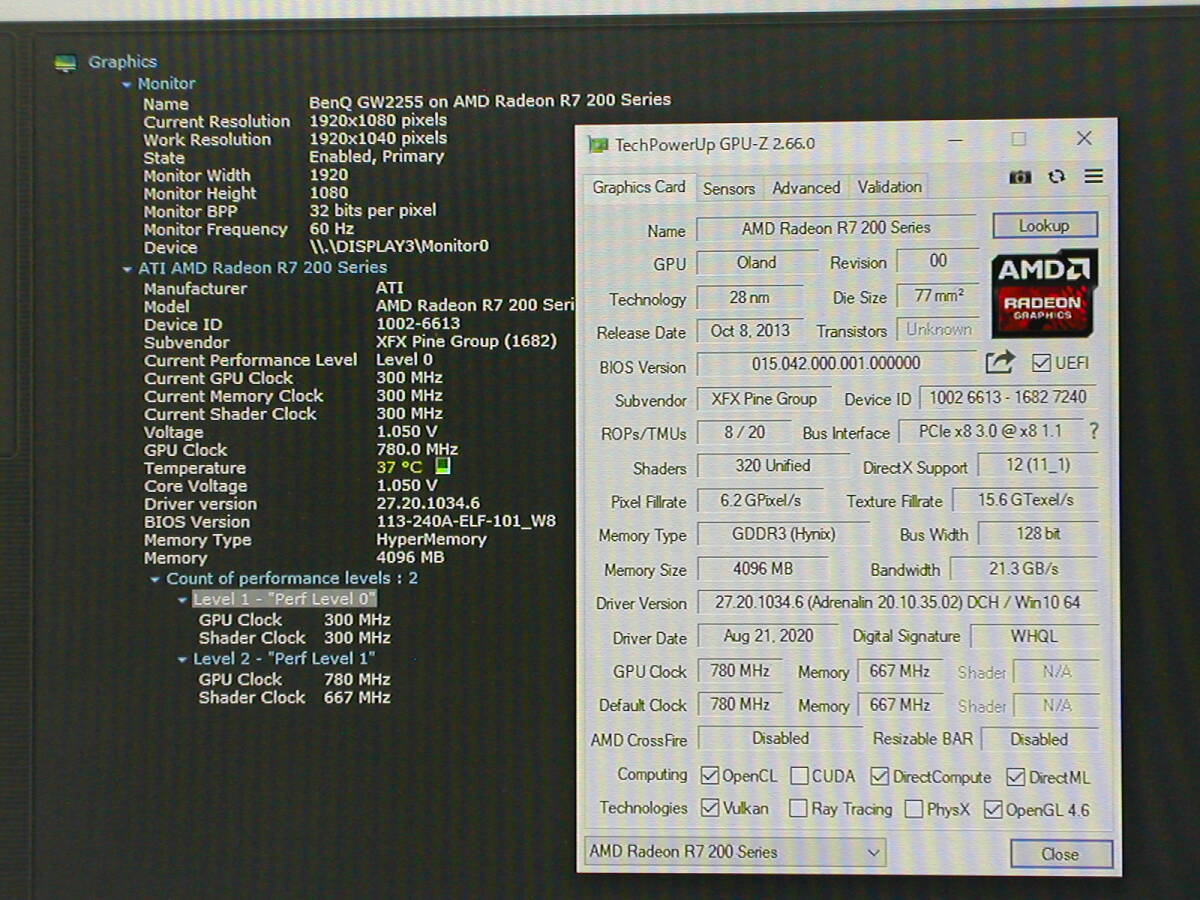Select the Graphics root tree item

122,62
